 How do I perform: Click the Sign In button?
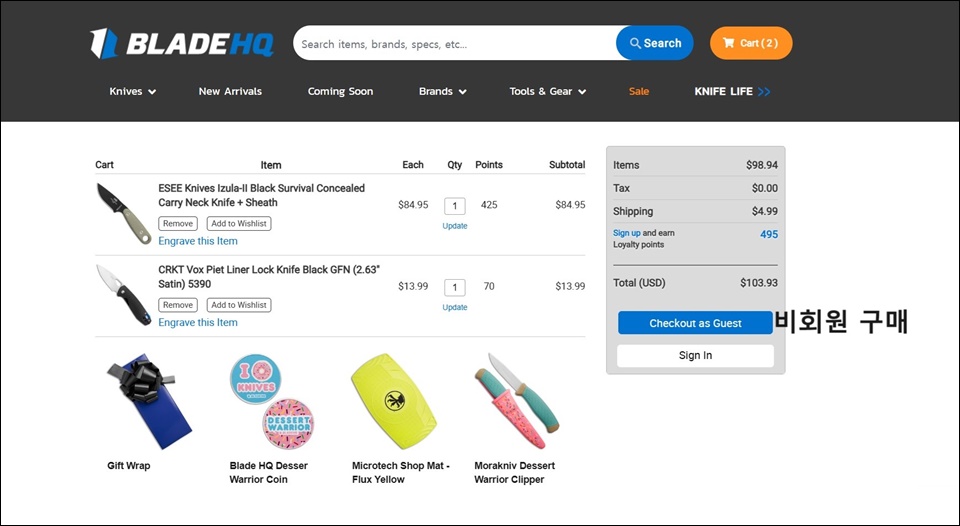click(x=695, y=355)
